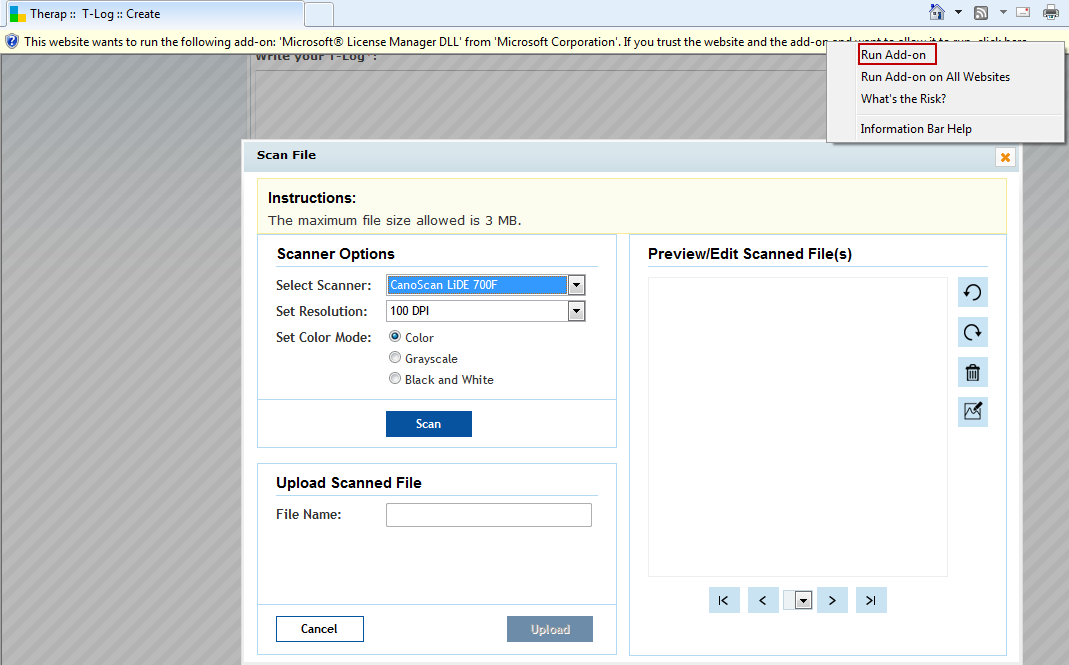
Task: Click the Cancel button
Action: click(320, 629)
